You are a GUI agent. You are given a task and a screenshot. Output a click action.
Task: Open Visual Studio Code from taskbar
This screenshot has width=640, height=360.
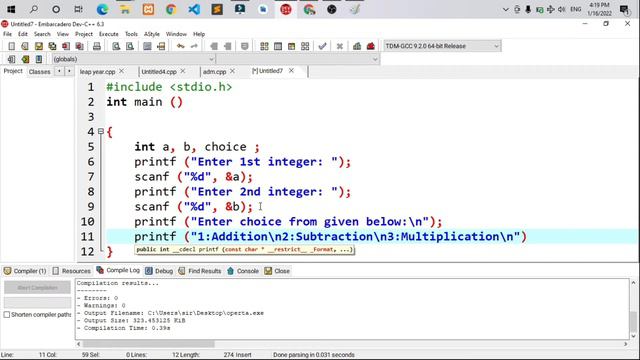click(x=194, y=9)
